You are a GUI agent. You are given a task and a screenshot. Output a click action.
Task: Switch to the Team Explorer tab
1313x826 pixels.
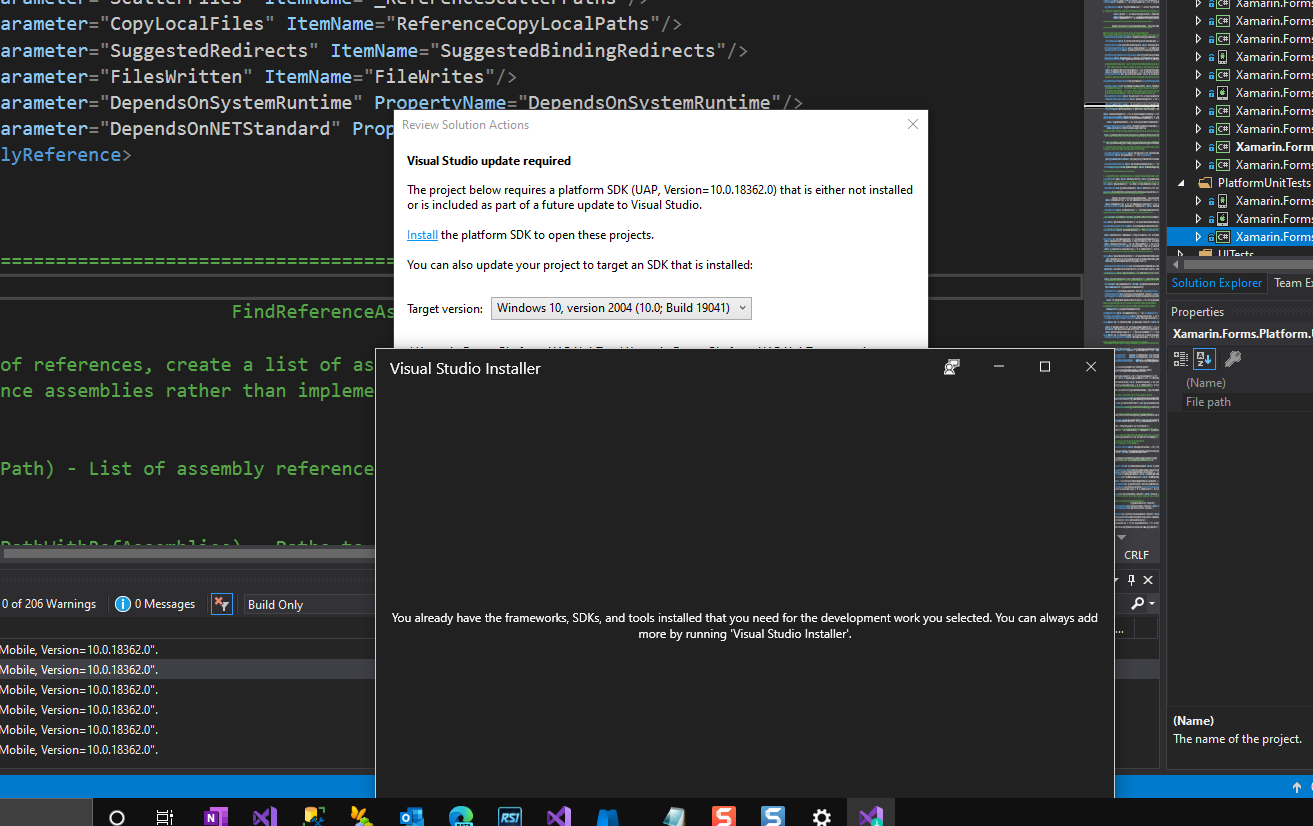pyautogui.click(x=1291, y=283)
